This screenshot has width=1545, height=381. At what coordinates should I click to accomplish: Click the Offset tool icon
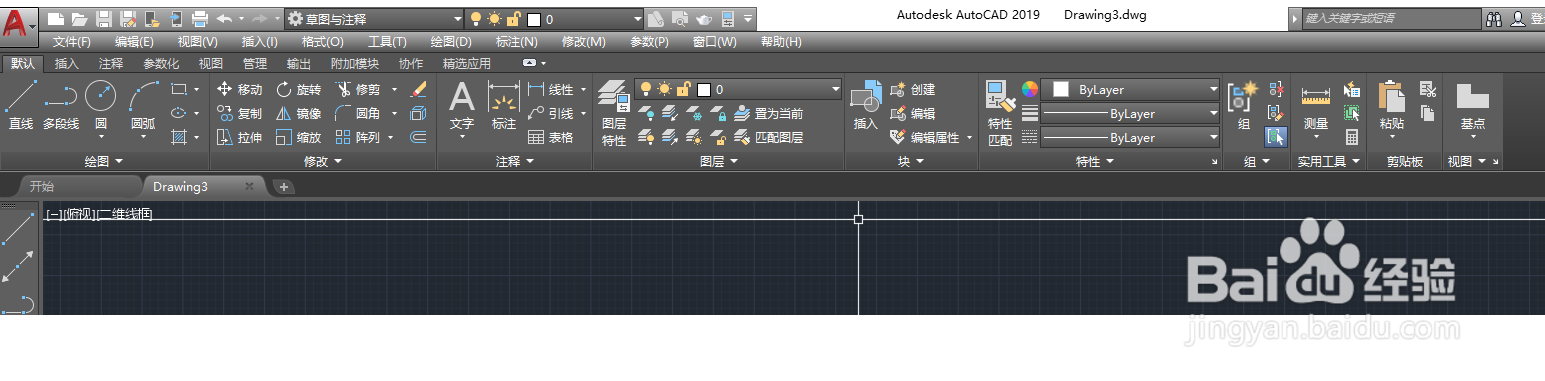[x=418, y=137]
